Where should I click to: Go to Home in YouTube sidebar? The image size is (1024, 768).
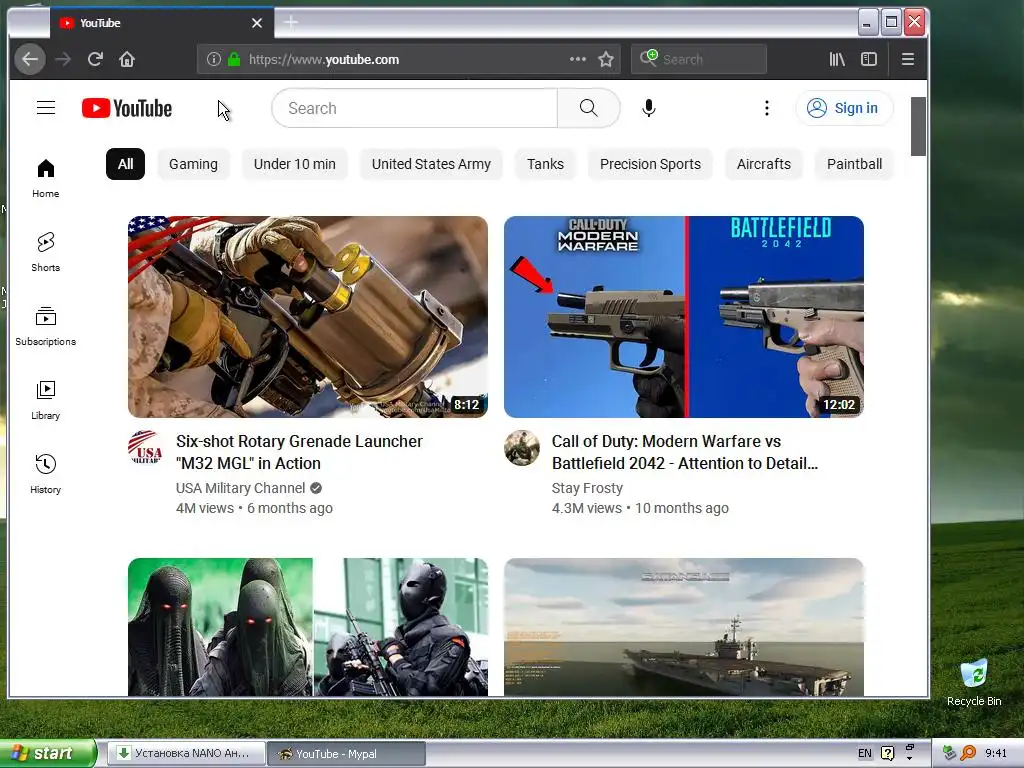point(46,178)
